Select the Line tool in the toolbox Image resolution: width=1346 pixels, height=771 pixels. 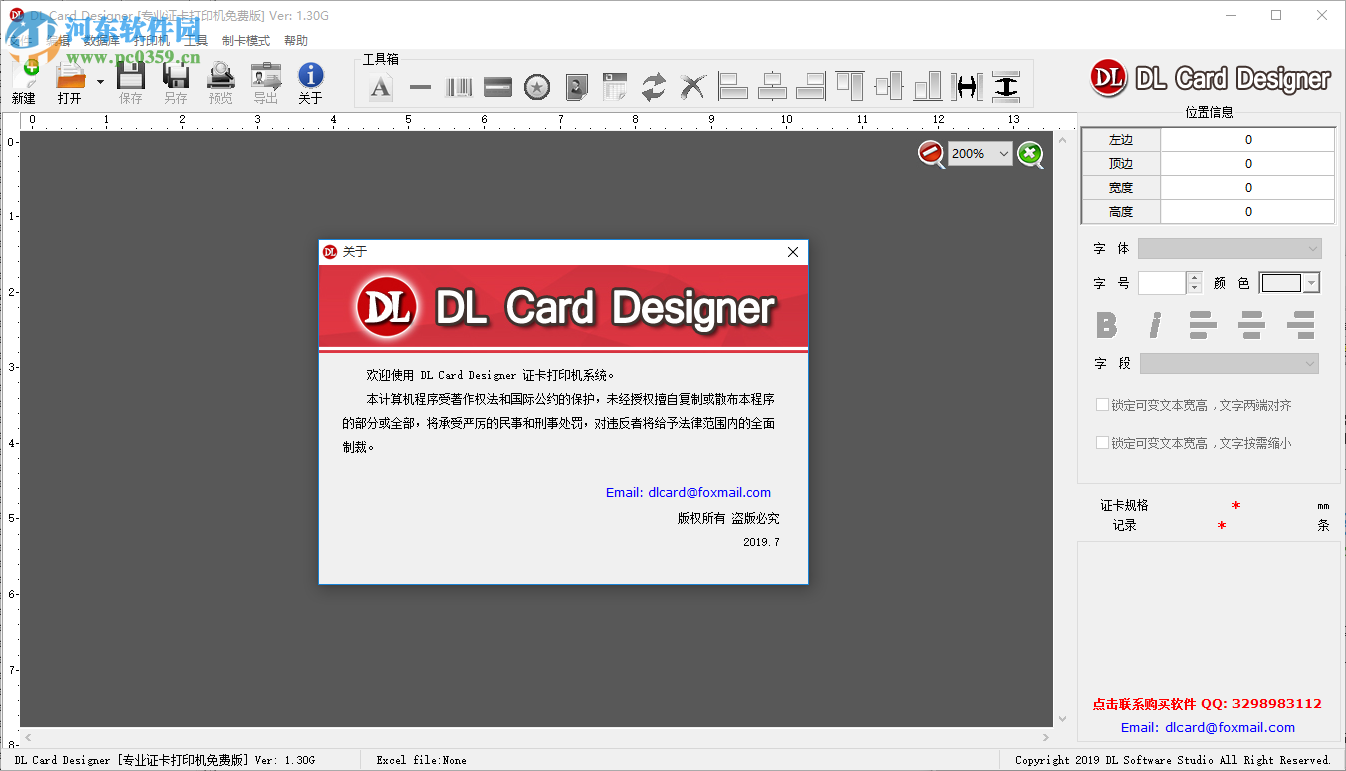pyautogui.click(x=420, y=87)
